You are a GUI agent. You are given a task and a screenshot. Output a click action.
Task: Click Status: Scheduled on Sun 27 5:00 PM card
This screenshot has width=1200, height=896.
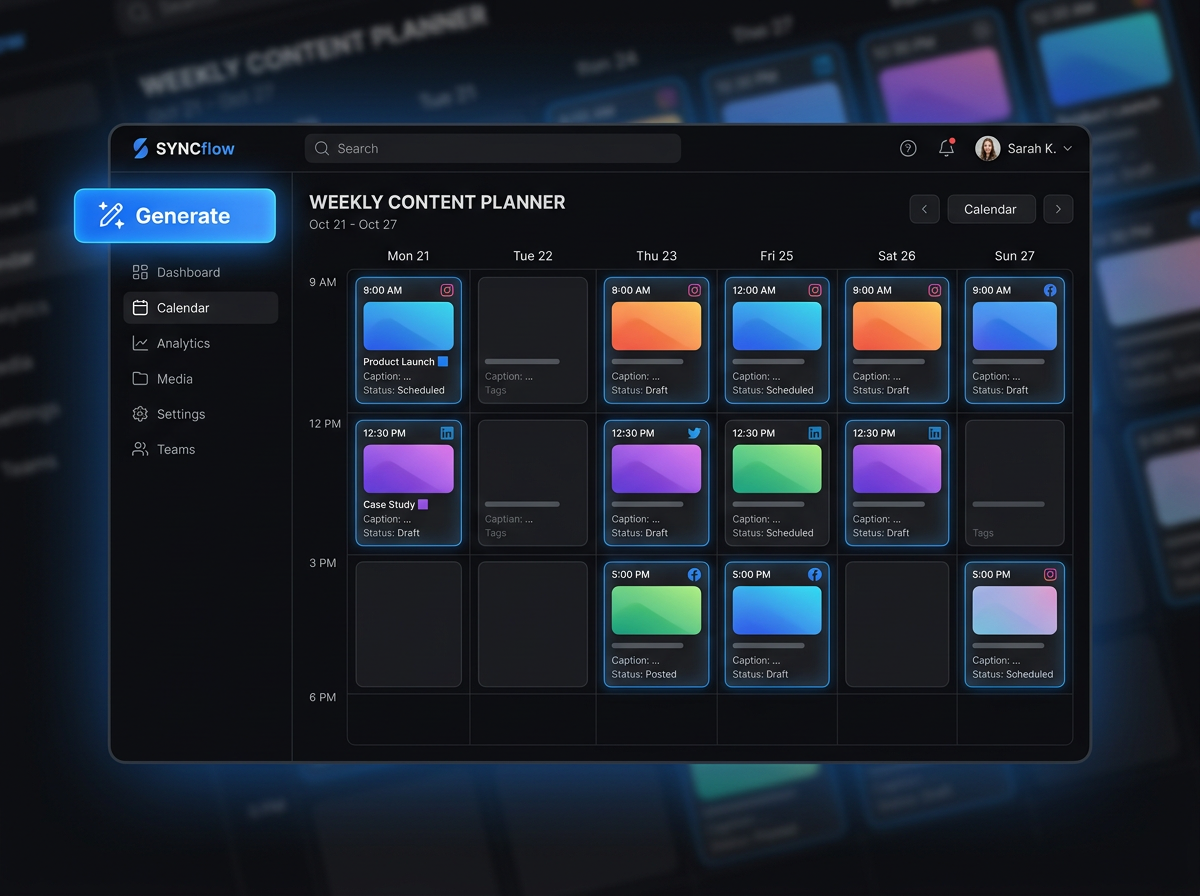1013,674
